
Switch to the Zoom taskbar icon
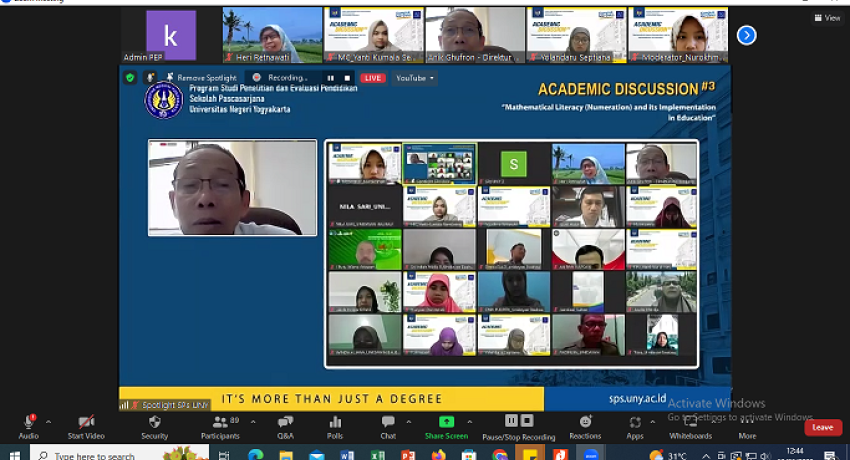tap(591, 455)
